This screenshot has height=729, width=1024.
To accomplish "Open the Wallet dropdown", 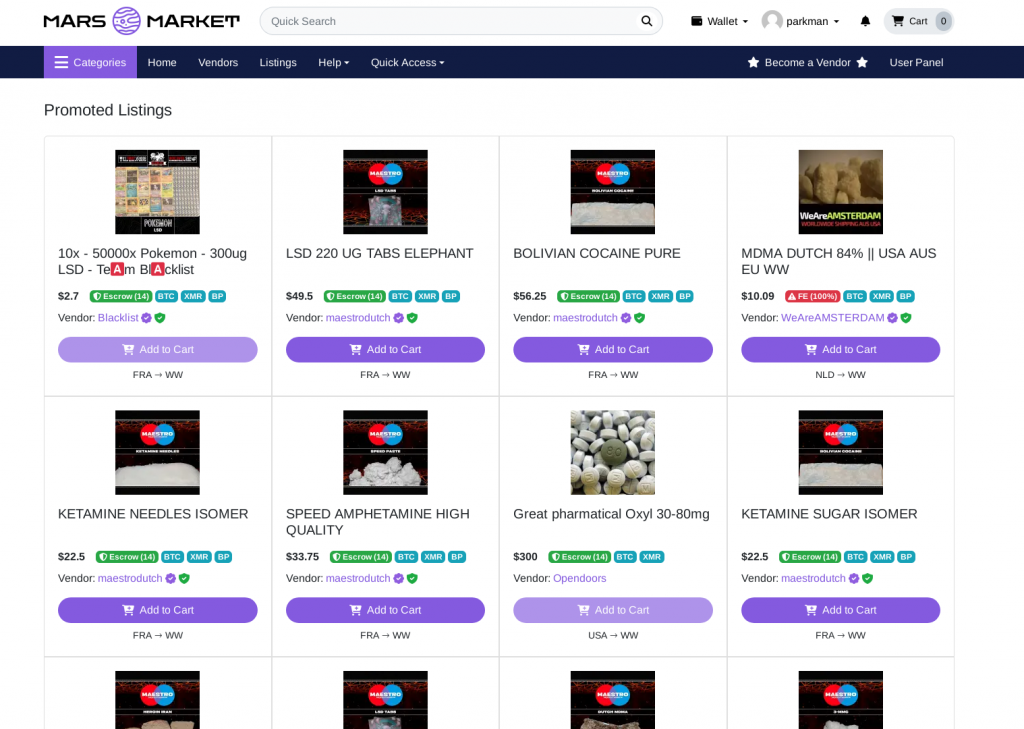I will 719,21.
